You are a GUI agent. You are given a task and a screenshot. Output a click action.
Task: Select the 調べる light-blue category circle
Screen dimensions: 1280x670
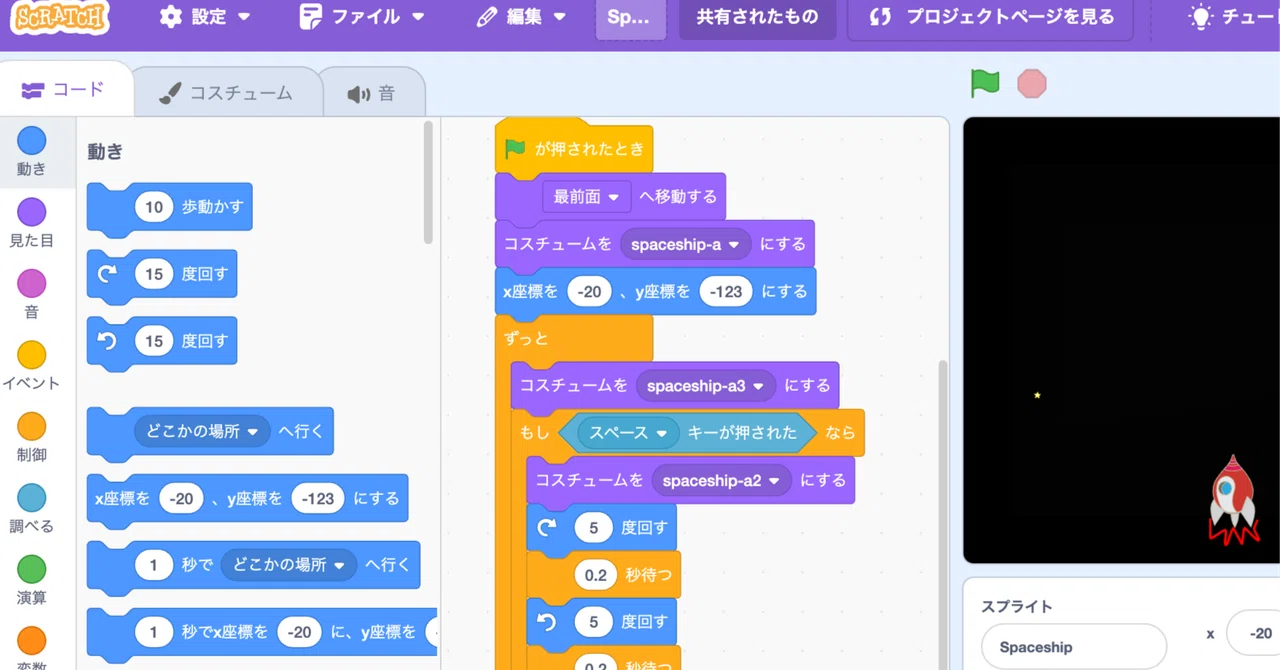pos(32,498)
